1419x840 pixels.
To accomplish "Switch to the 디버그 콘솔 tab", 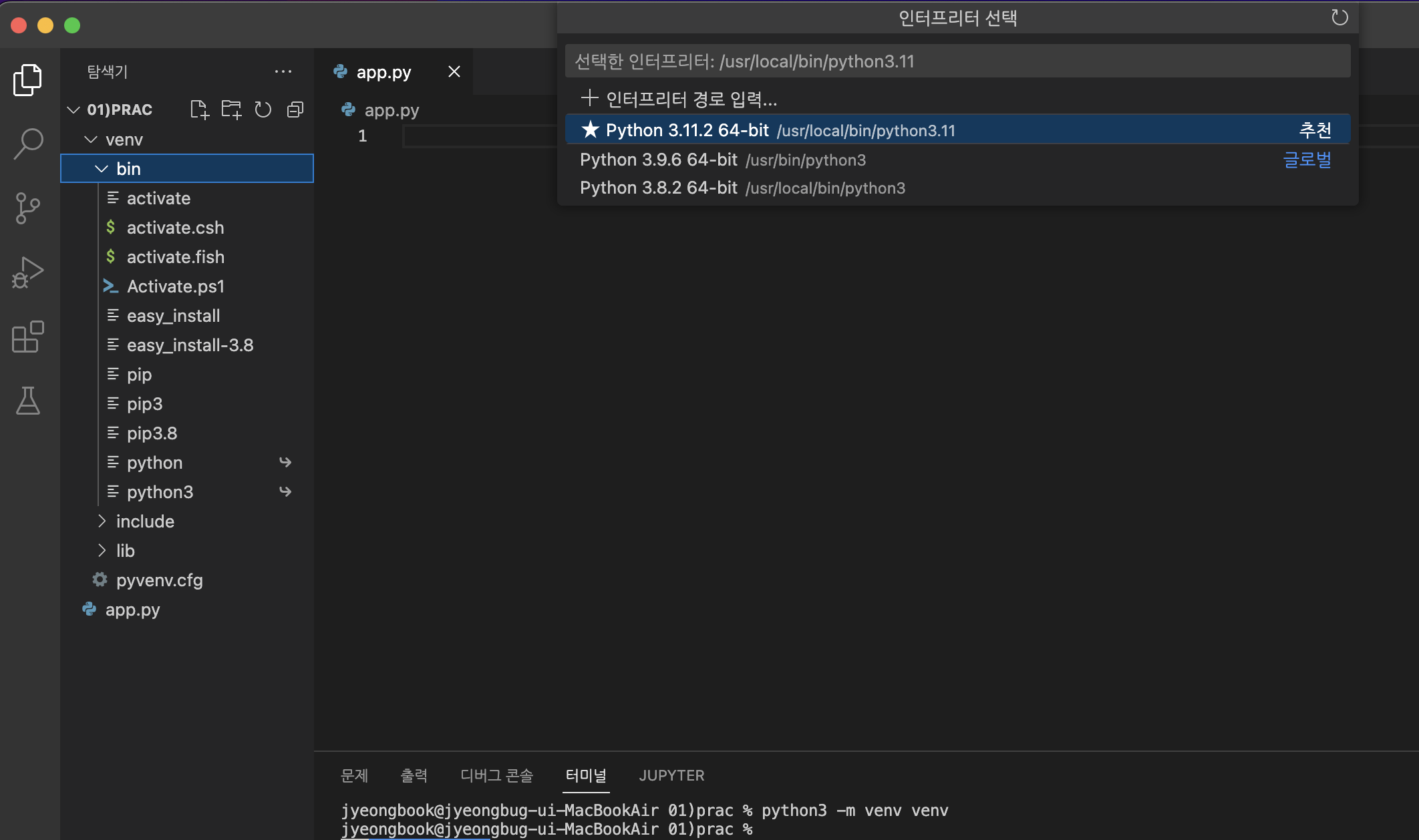I will point(497,775).
